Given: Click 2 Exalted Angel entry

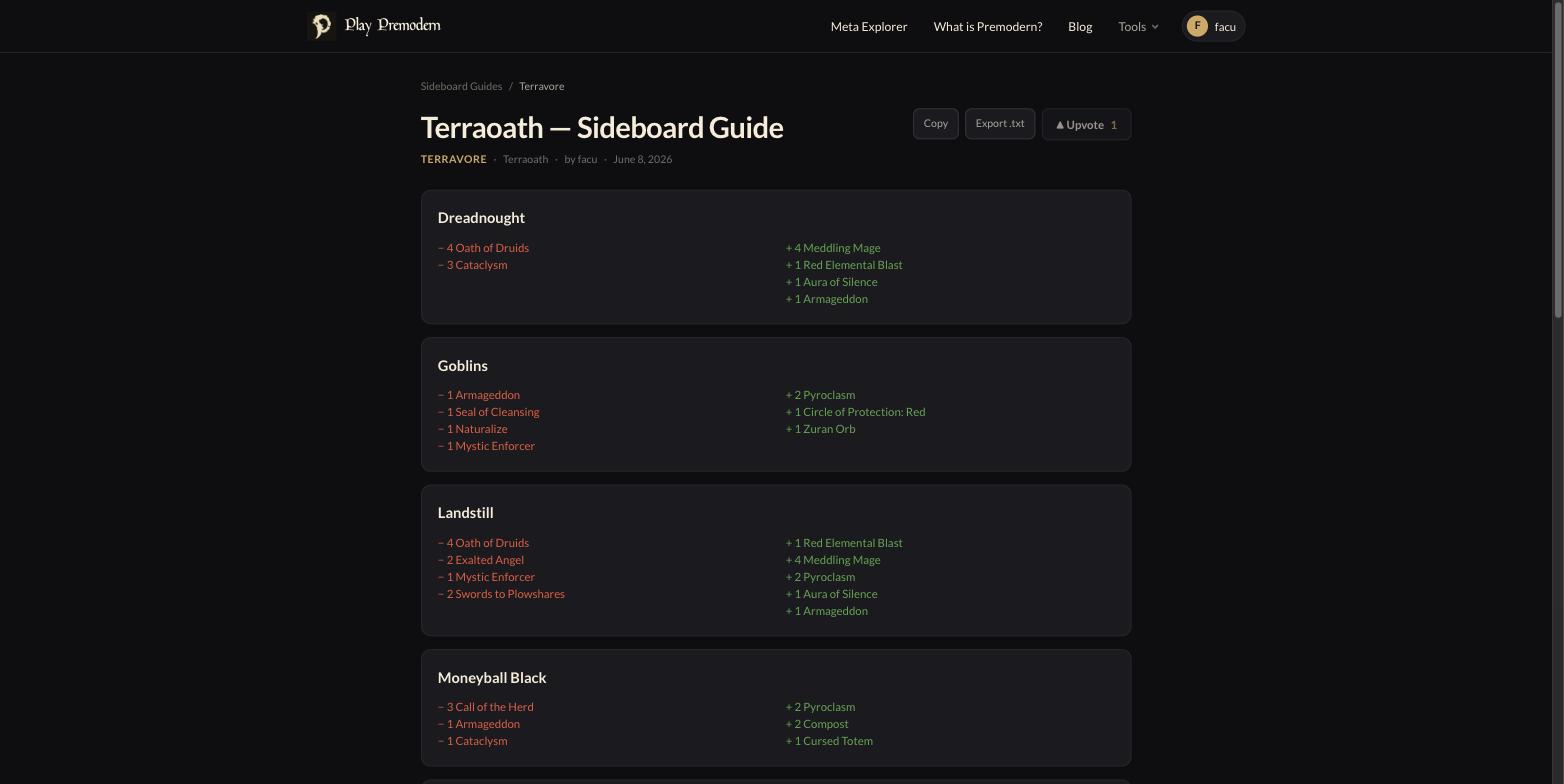Looking at the screenshot, I should coord(480,560).
